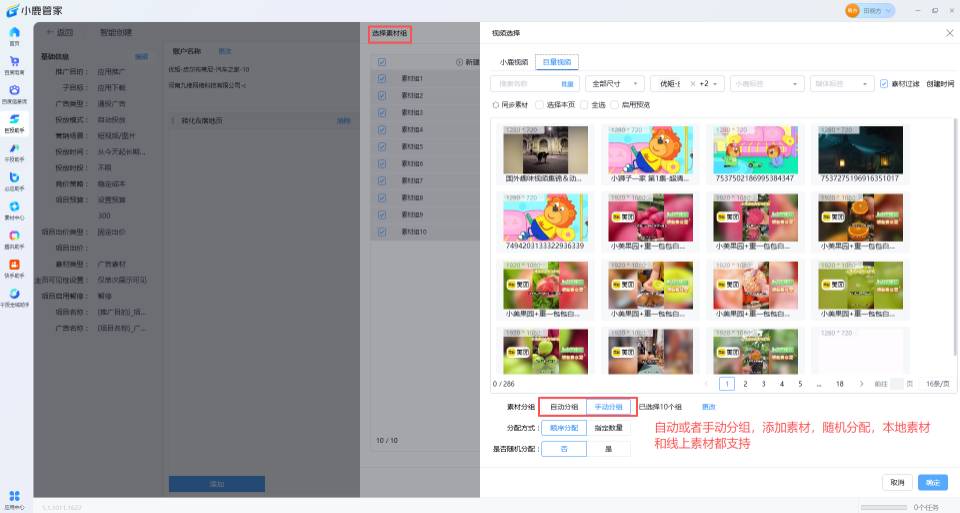
Task: Open the 快手助手 orange sidebar icon
Action: pyautogui.click(x=14, y=265)
